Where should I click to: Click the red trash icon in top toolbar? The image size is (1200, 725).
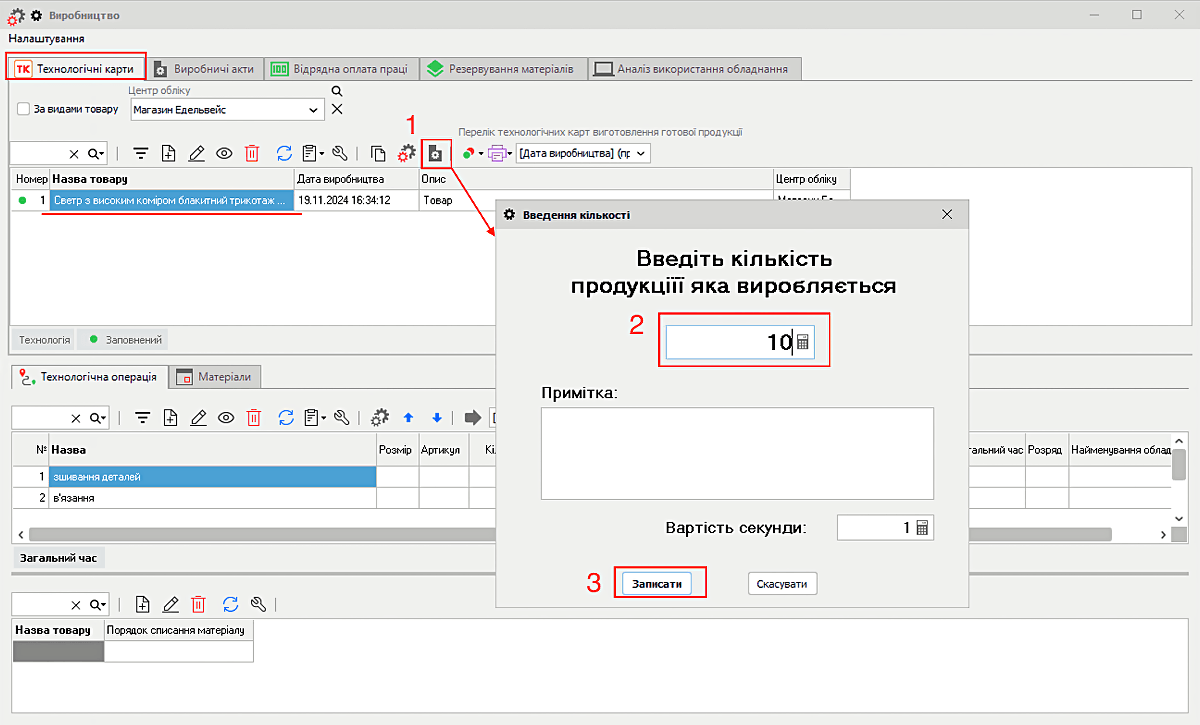point(252,153)
